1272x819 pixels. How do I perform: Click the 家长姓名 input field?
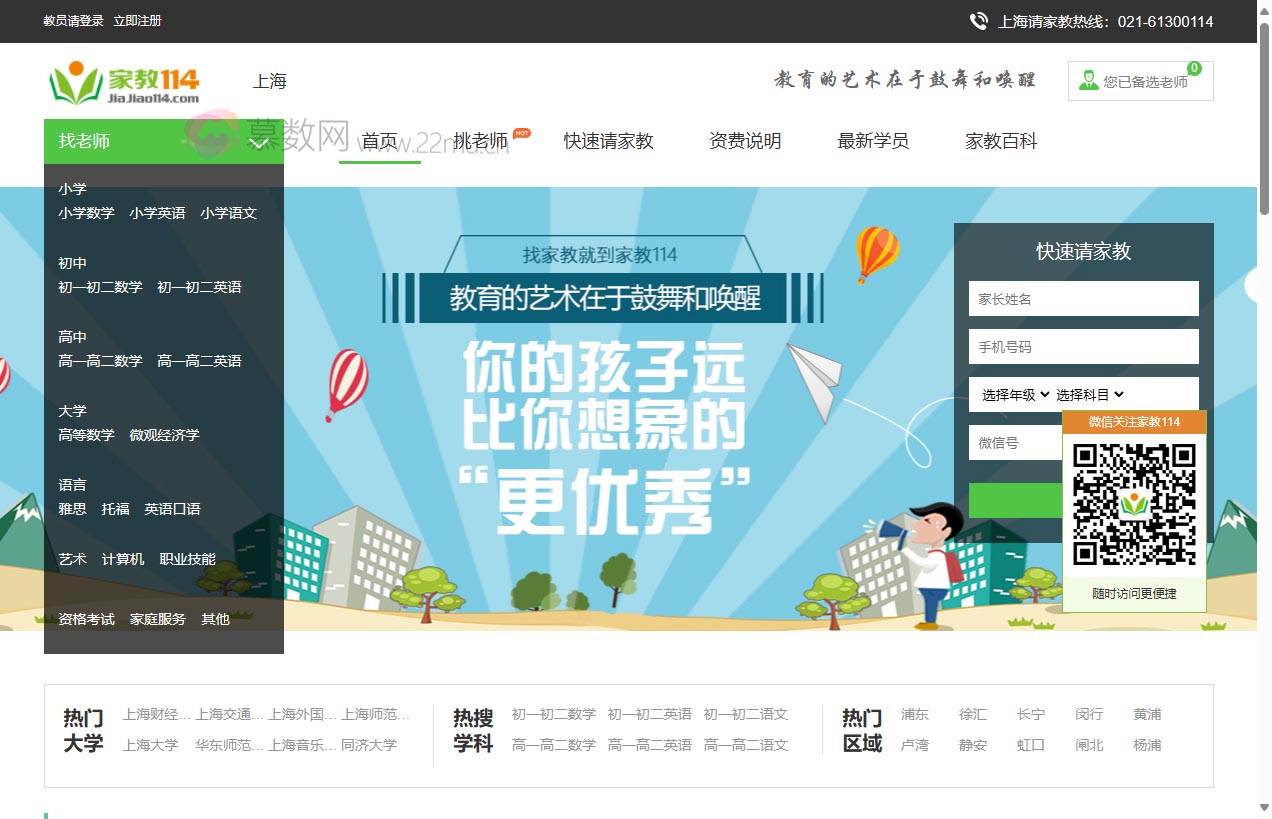tap(1083, 298)
